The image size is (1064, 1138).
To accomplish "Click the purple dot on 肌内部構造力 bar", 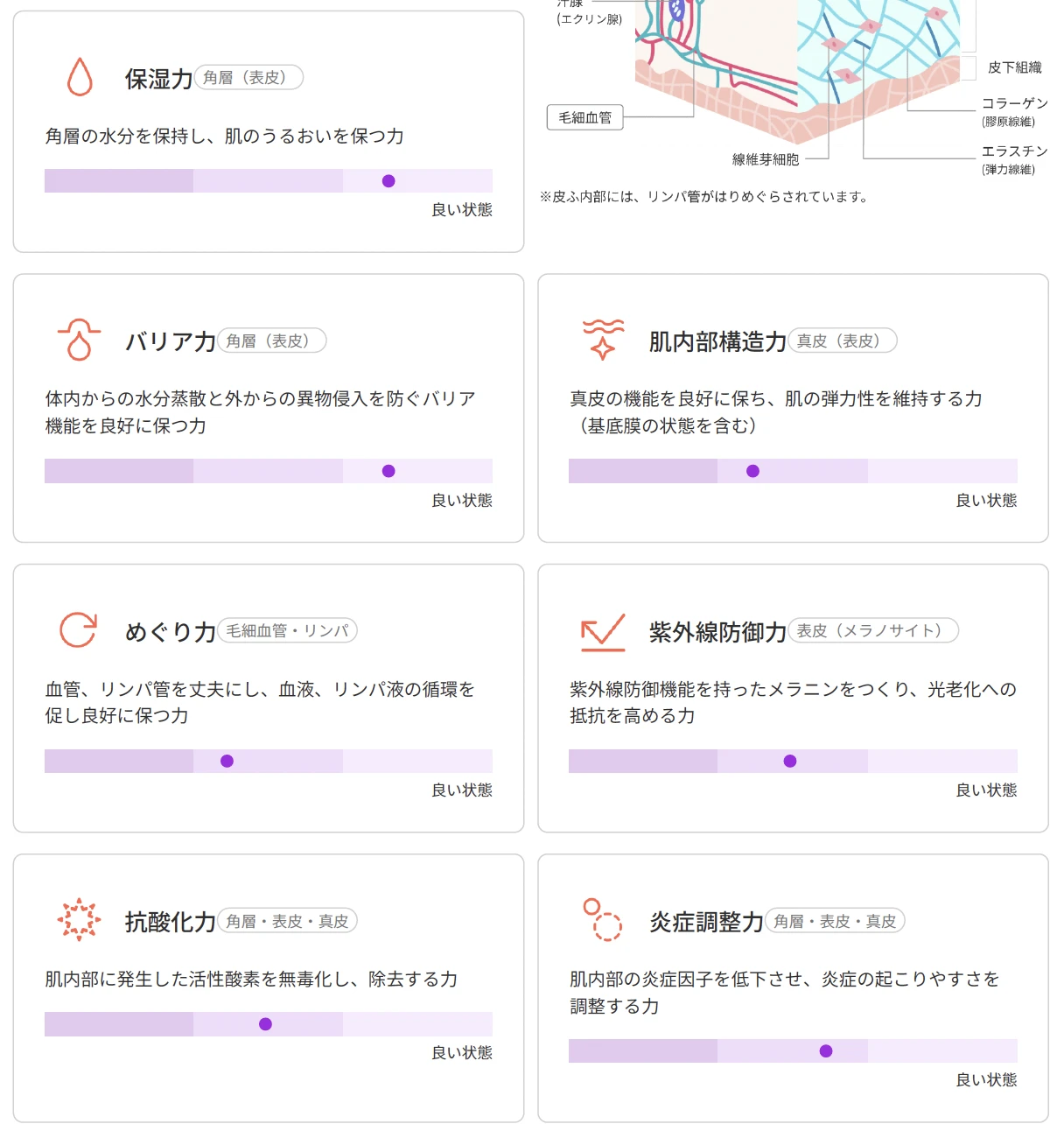I will 752,471.
